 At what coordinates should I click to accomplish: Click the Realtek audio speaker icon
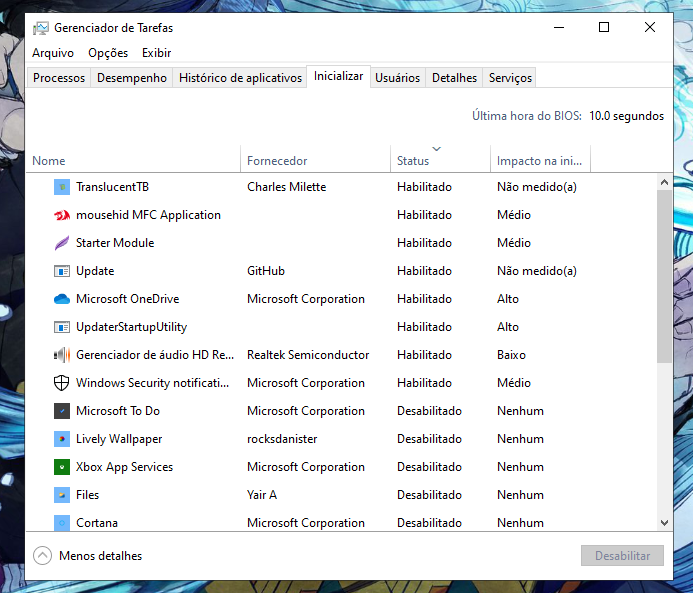point(62,355)
